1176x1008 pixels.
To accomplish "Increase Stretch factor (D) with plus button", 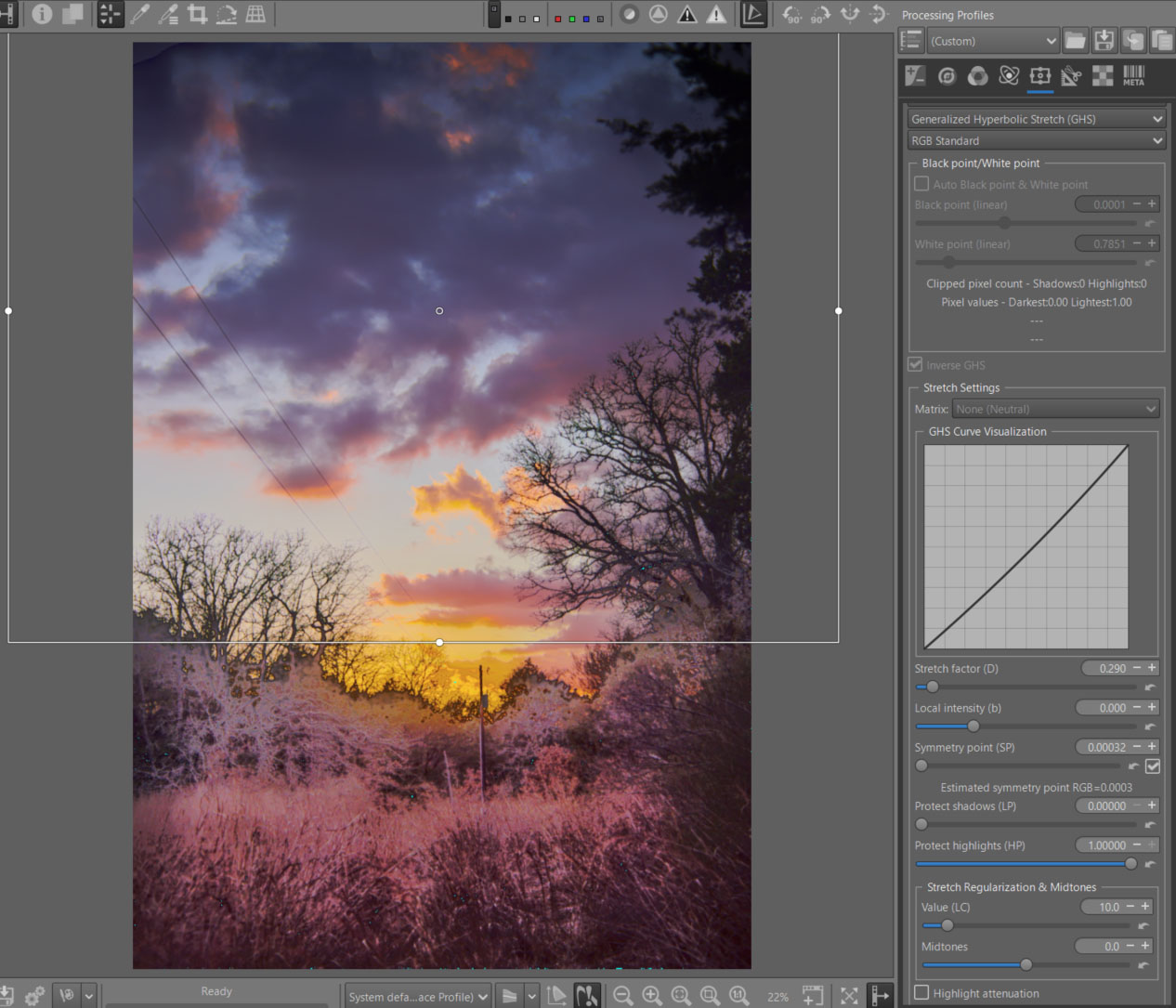I will [x=1152, y=668].
